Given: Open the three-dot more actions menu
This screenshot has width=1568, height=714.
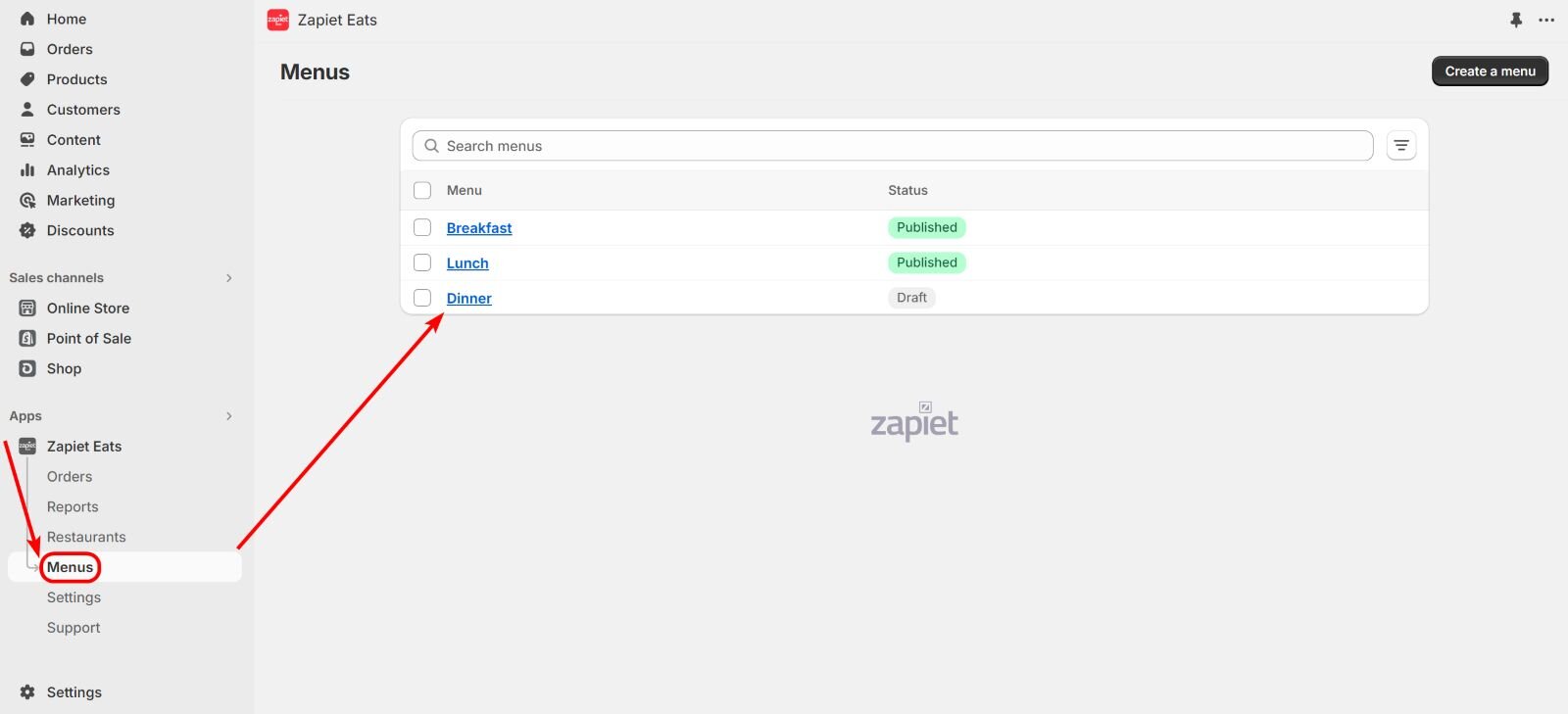Looking at the screenshot, I should pyautogui.click(x=1546, y=20).
